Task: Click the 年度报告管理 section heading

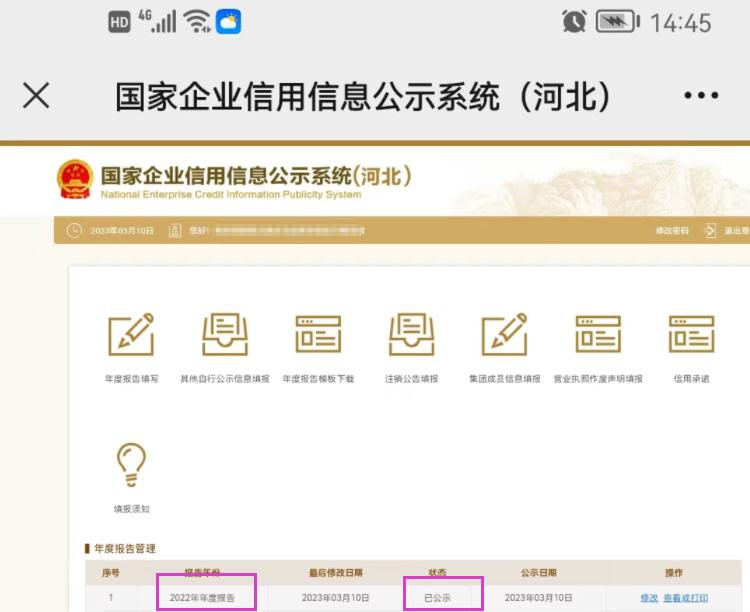Action: [125, 548]
